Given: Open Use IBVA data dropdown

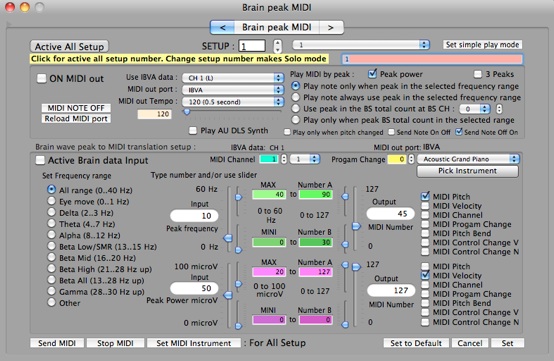Looking at the screenshot, I should [233, 78].
